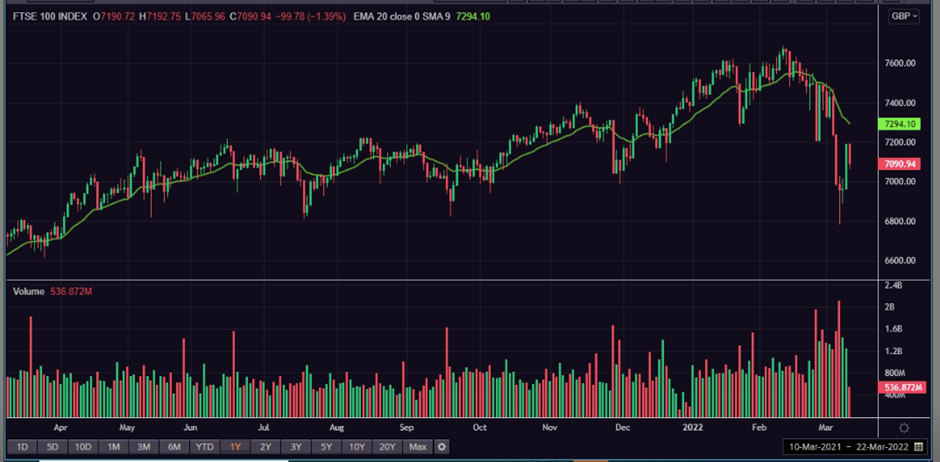Viewport: 940px width, 462px height.
Task: Click the green 7294.10 price axis label
Action: click(x=898, y=124)
